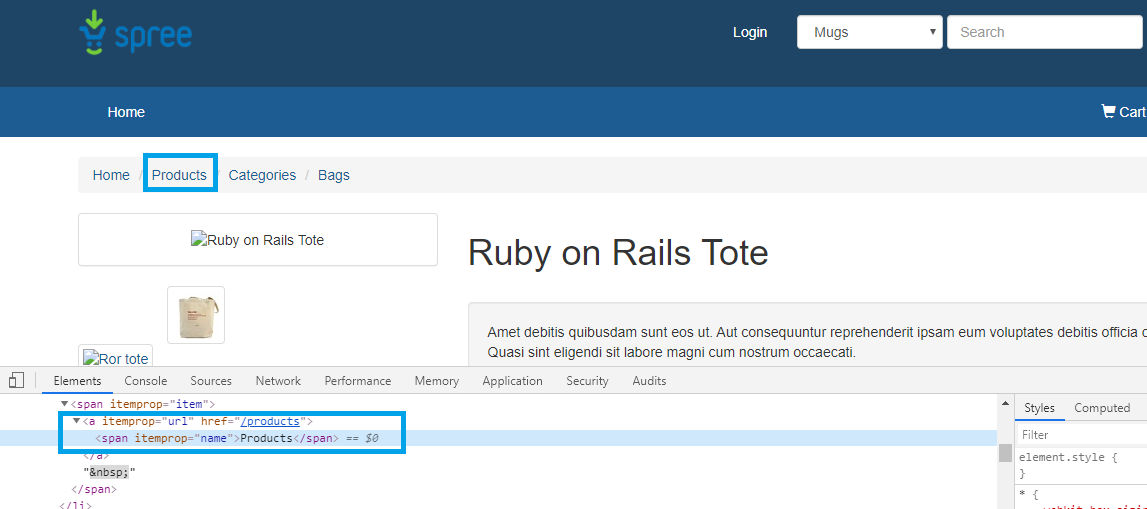Open the Categories breadcrumb link

(x=263, y=176)
